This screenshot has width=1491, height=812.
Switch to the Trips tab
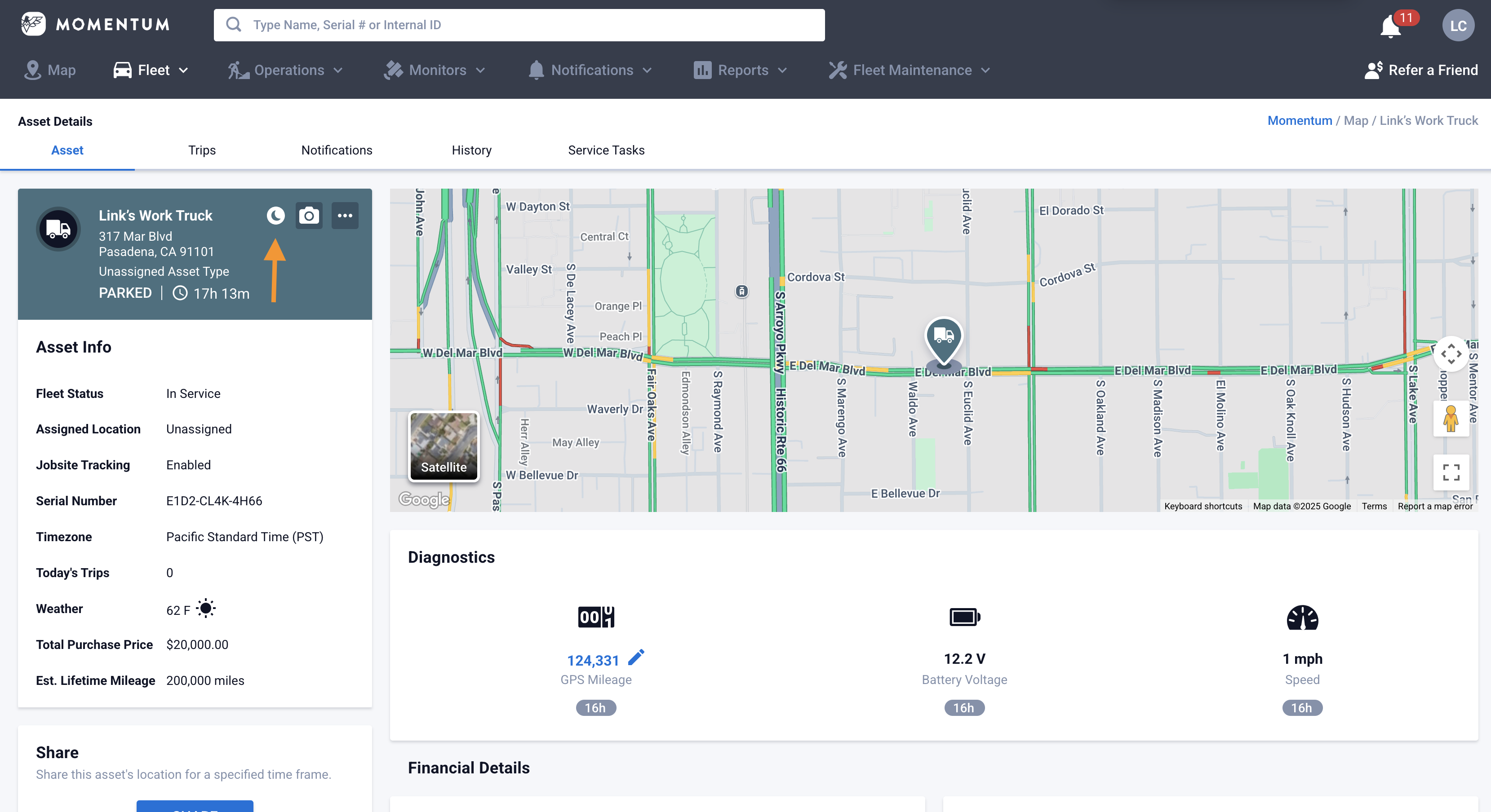(202, 150)
